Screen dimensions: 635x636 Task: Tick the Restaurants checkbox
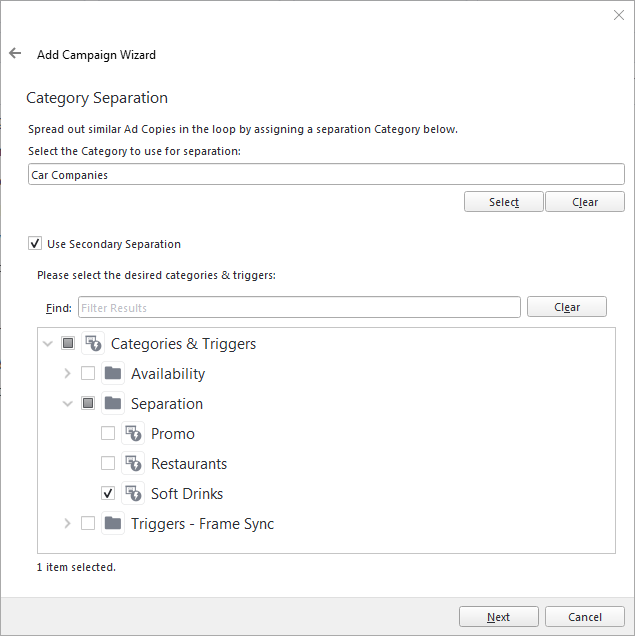pyautogui.click(x=108, y=463)
